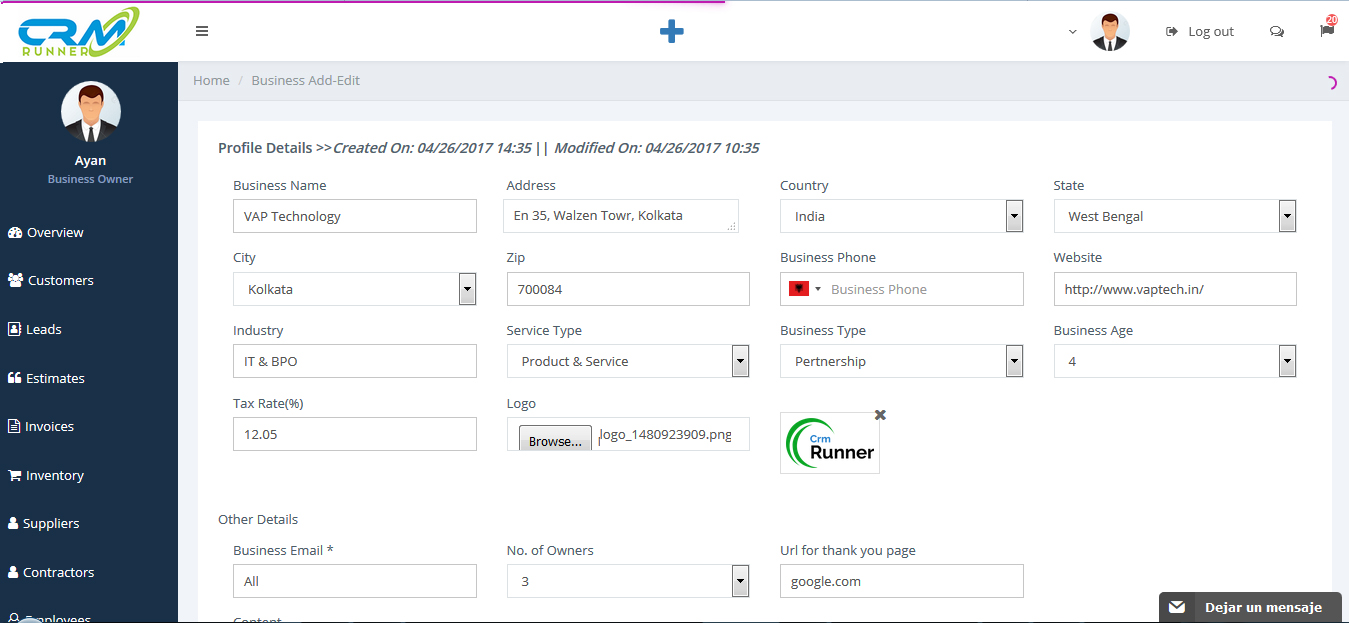This screenshot has width=1349, height=623.
Task: Open Suppliers section from the sidebar
Action: [51, 522]
